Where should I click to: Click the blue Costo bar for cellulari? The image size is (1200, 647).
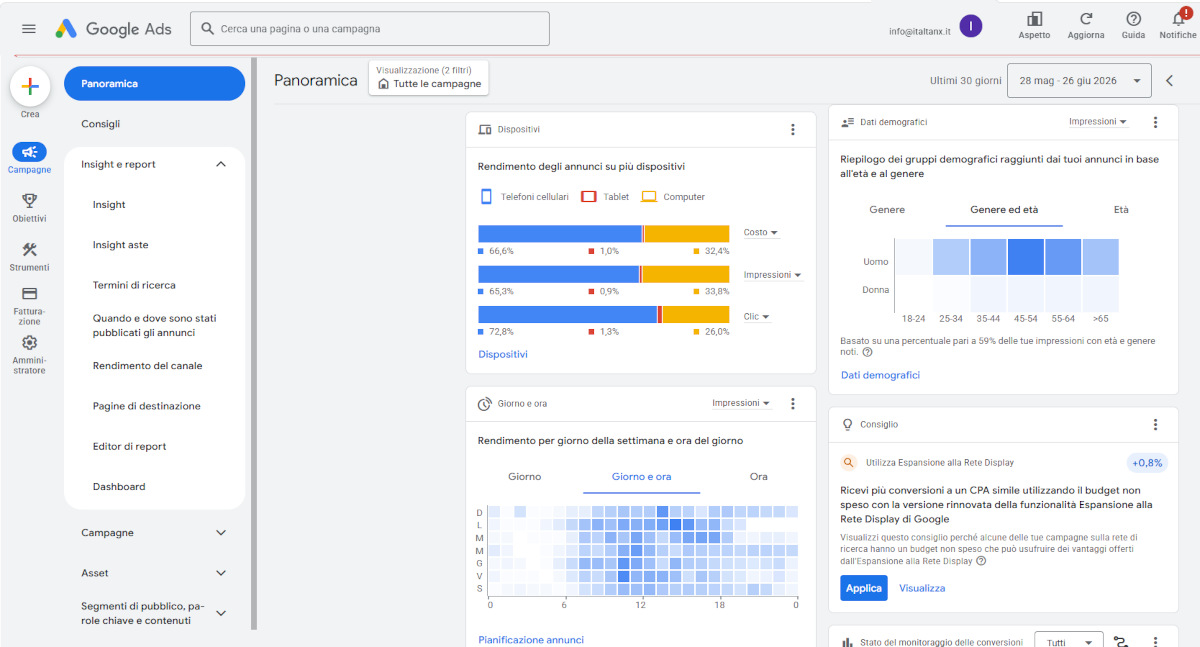pyautogui.click(x=560, y=233)
